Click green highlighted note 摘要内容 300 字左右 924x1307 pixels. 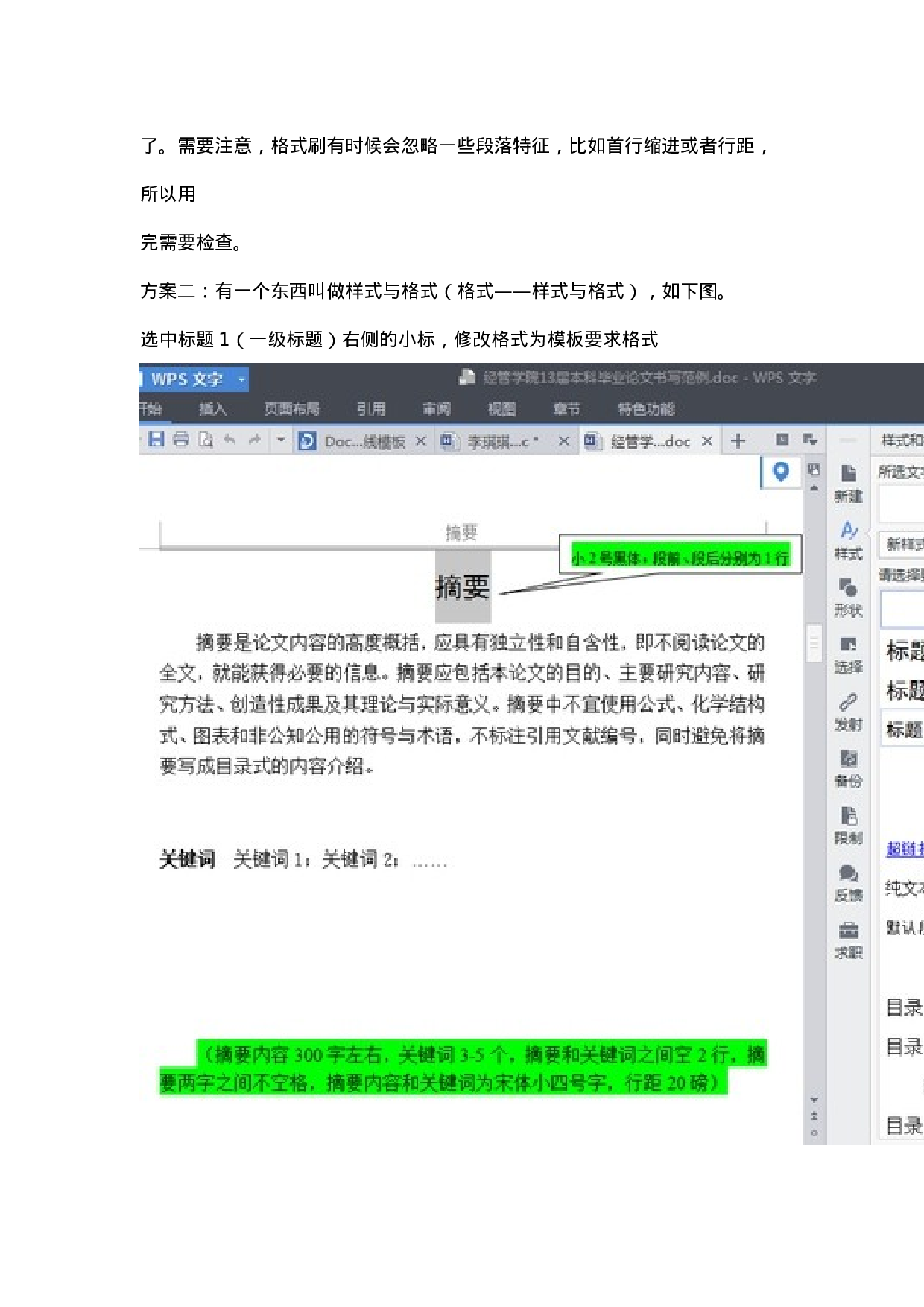(x=463, y=1068)
